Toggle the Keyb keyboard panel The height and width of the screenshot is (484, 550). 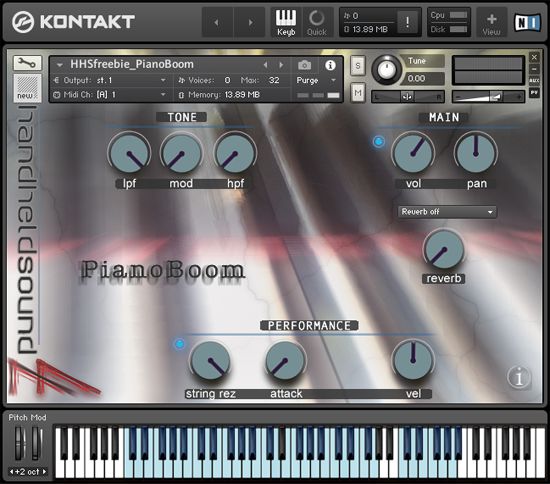286,22
